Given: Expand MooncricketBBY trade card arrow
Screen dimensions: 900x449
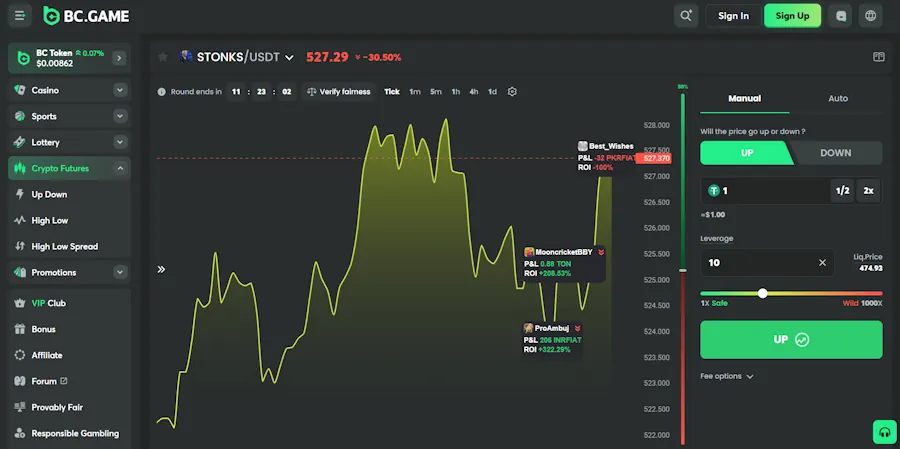Looking at the screenshot, I should [600, 252].
